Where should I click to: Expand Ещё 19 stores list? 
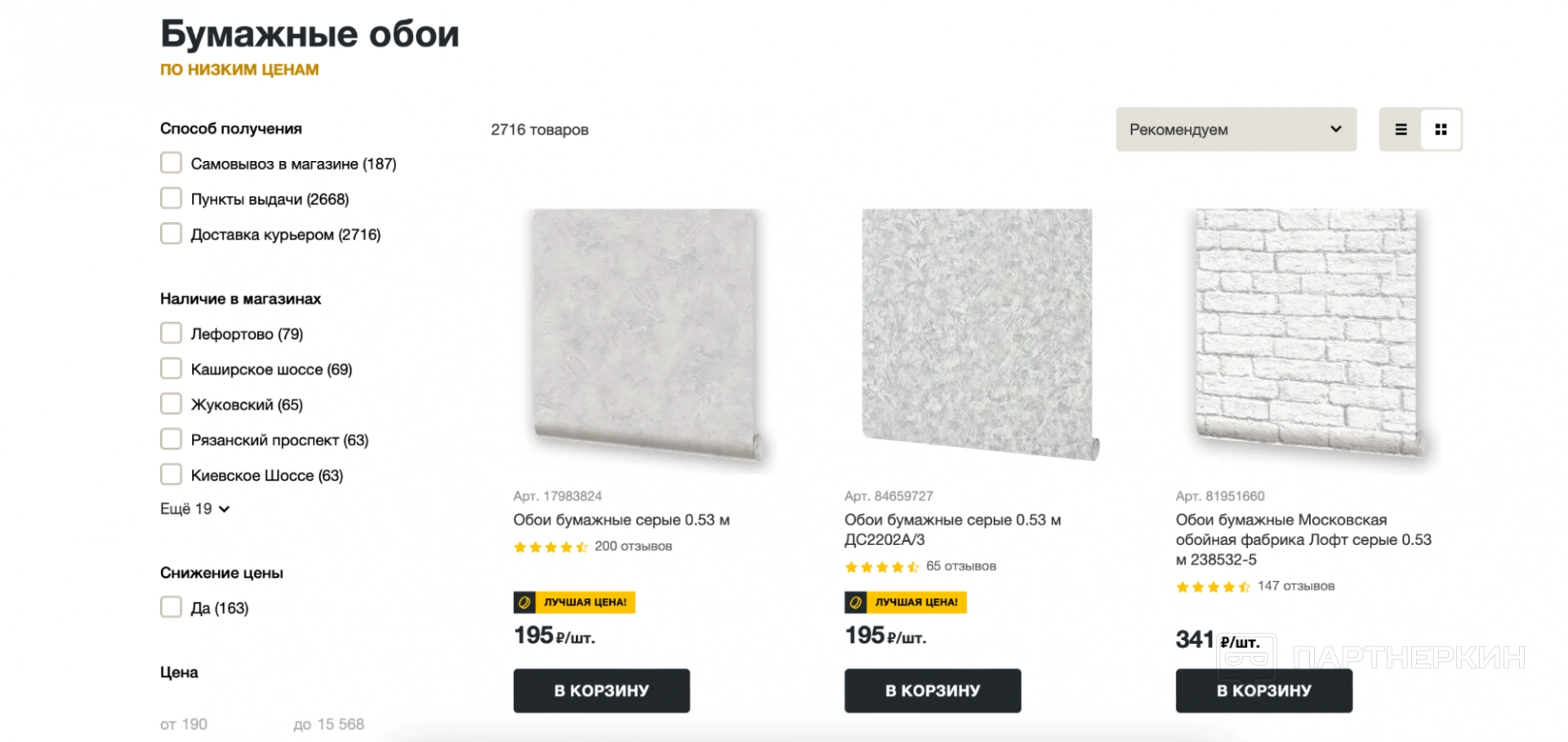[194, 509]
